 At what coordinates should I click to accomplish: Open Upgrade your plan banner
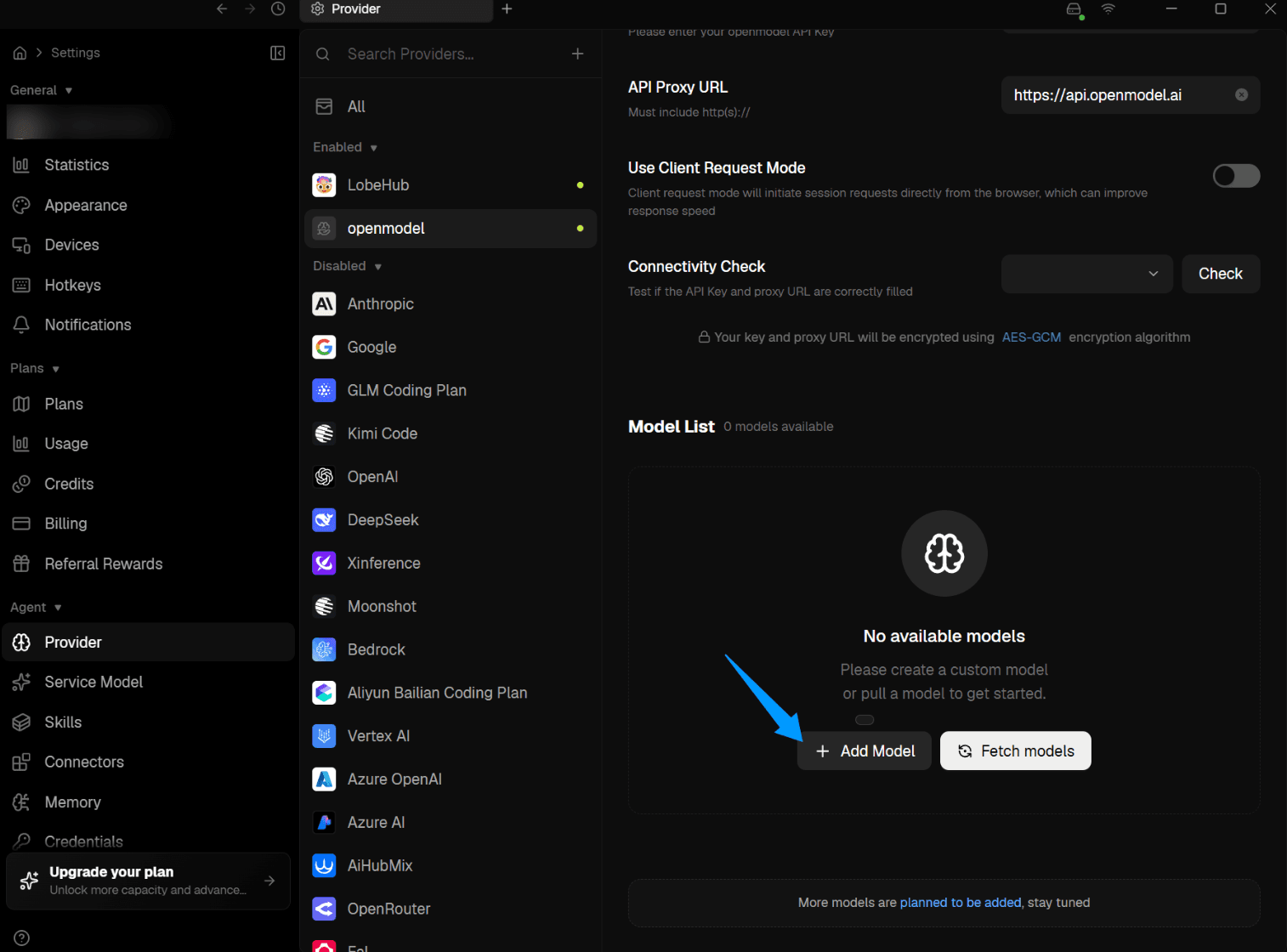pos(148,881)
